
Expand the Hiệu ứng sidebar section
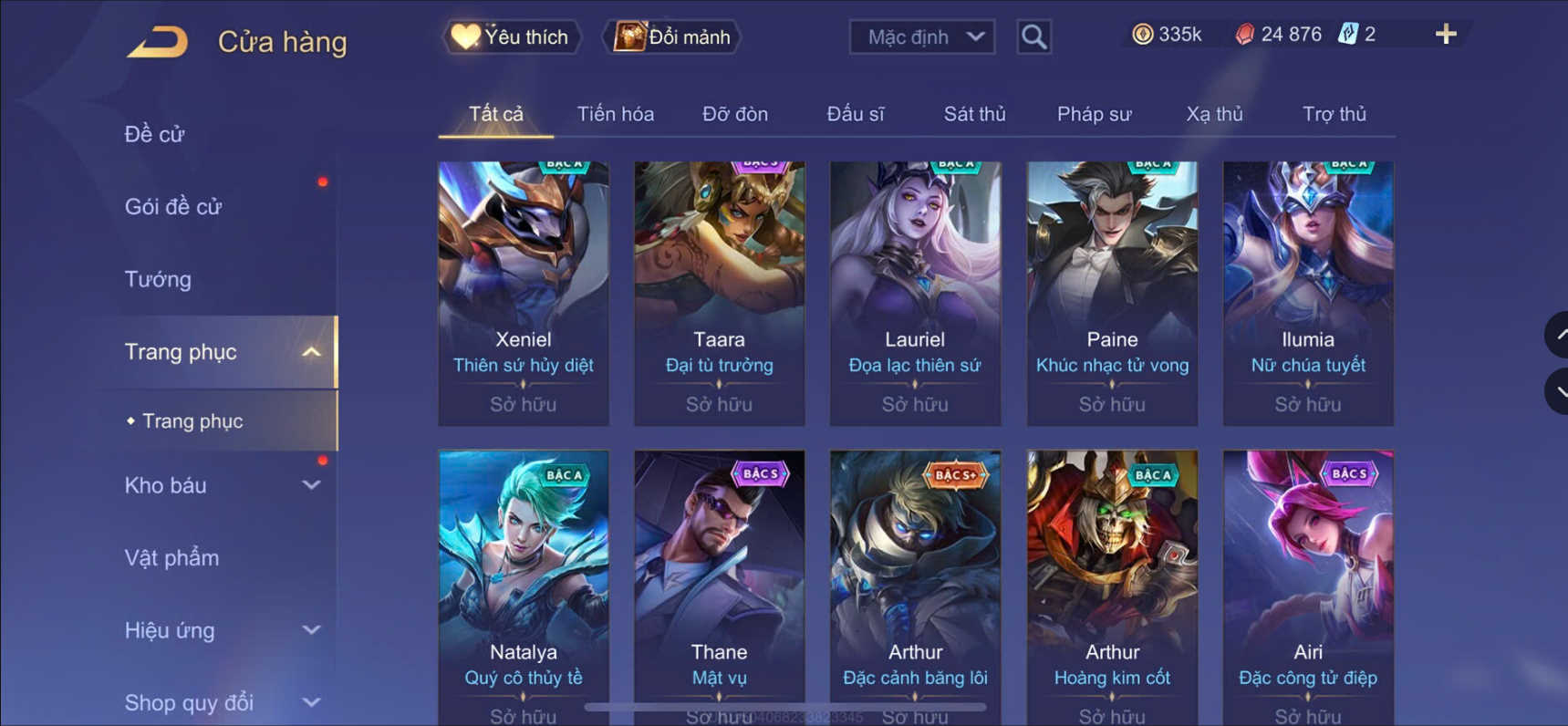coord(311,630)
